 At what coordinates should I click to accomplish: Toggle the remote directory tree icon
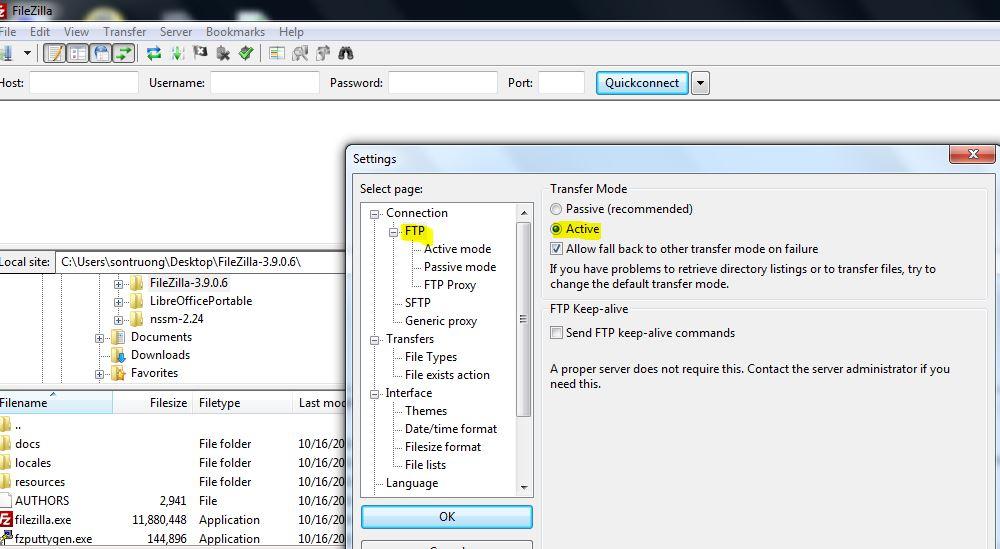pos(101,53)
